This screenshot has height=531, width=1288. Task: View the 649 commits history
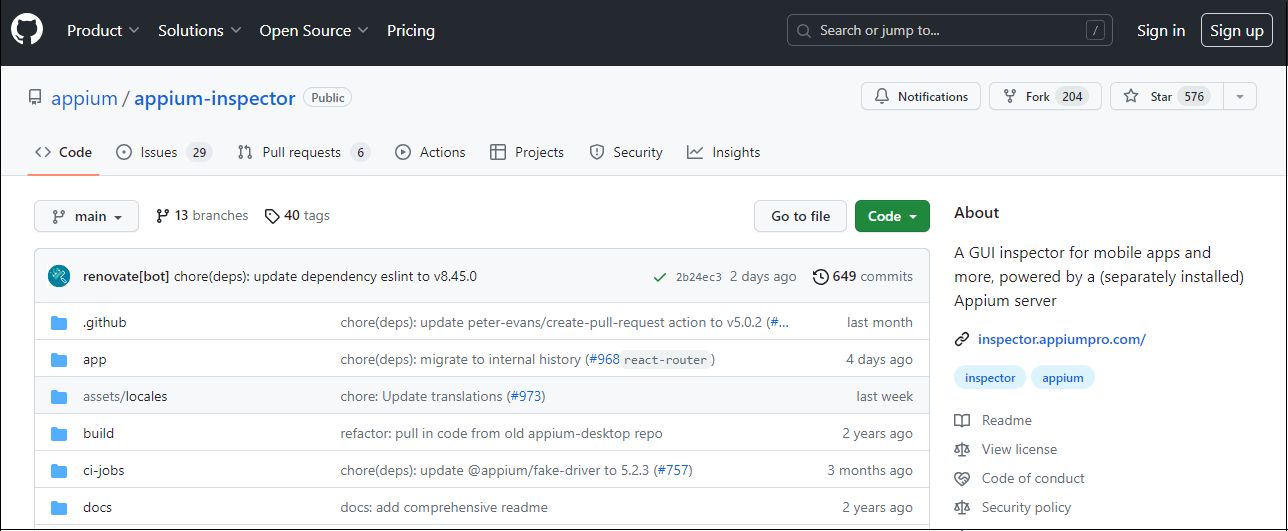click(x=863, y=276)
